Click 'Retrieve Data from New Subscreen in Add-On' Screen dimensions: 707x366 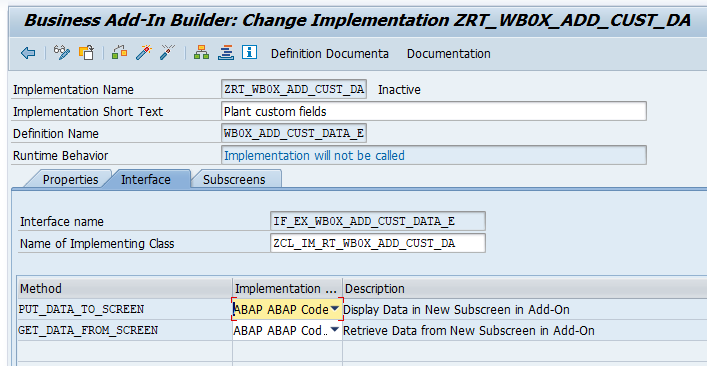tap(469, 331)
